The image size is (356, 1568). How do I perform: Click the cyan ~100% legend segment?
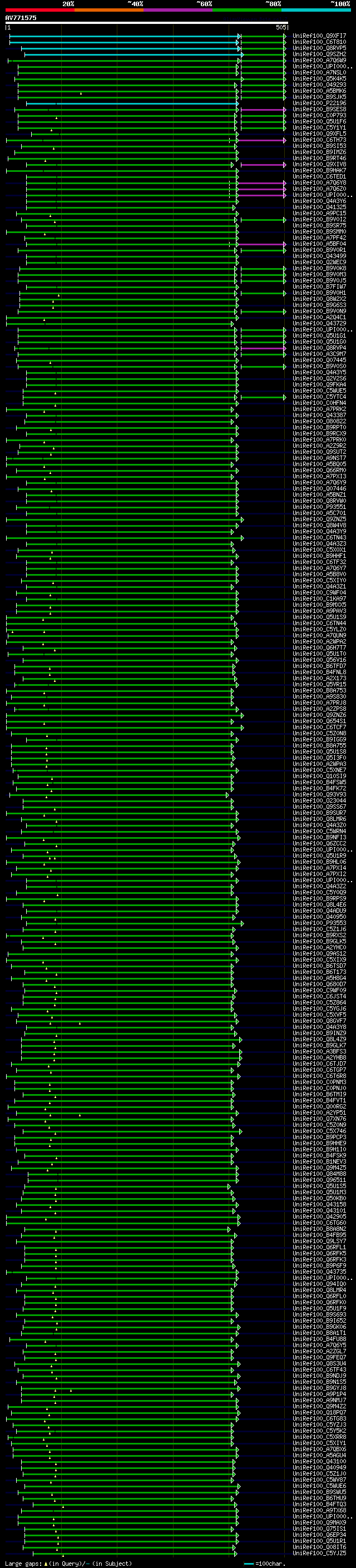(x=317, y=10)
